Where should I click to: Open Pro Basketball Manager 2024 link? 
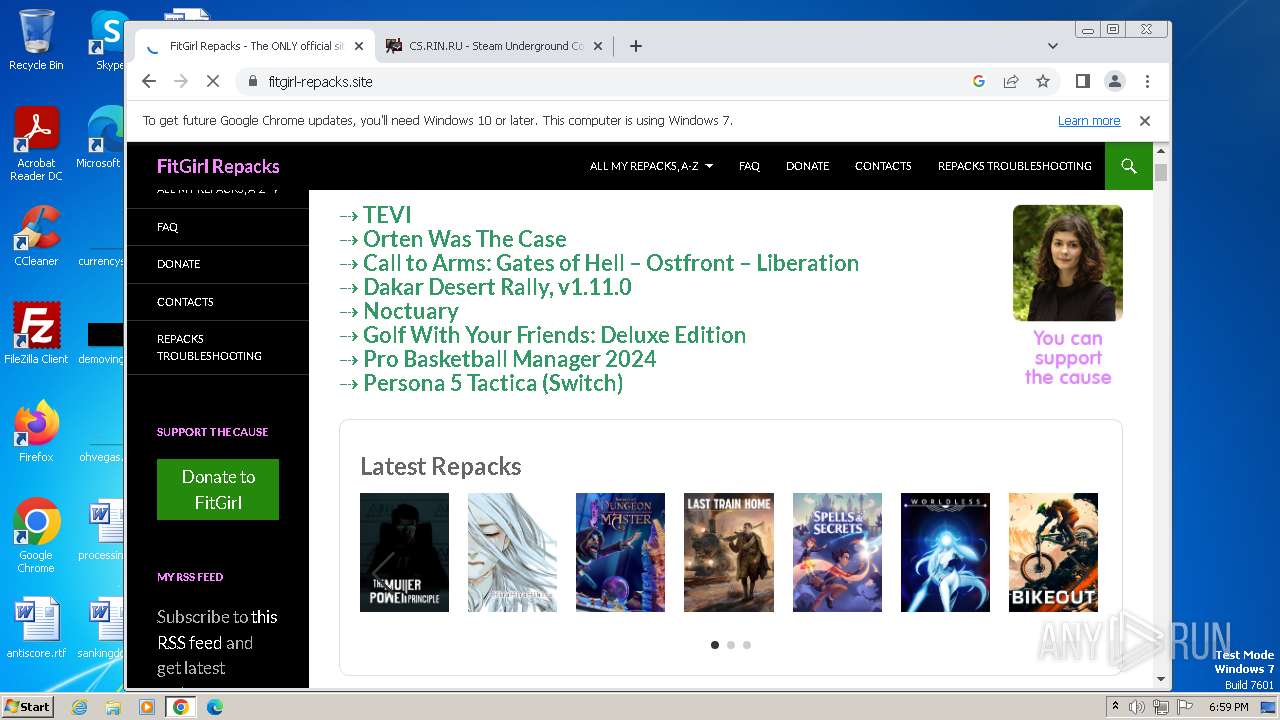(510, 359)
